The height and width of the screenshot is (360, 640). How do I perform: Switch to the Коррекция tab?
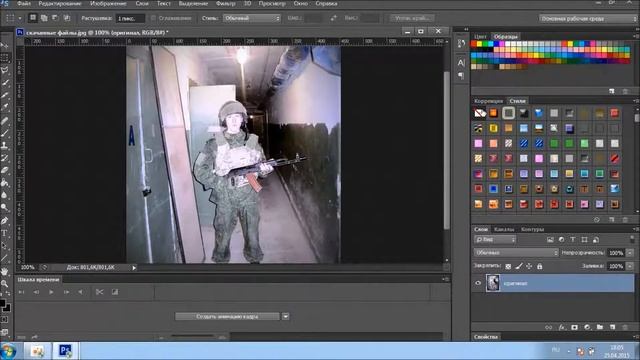[488, 101]
